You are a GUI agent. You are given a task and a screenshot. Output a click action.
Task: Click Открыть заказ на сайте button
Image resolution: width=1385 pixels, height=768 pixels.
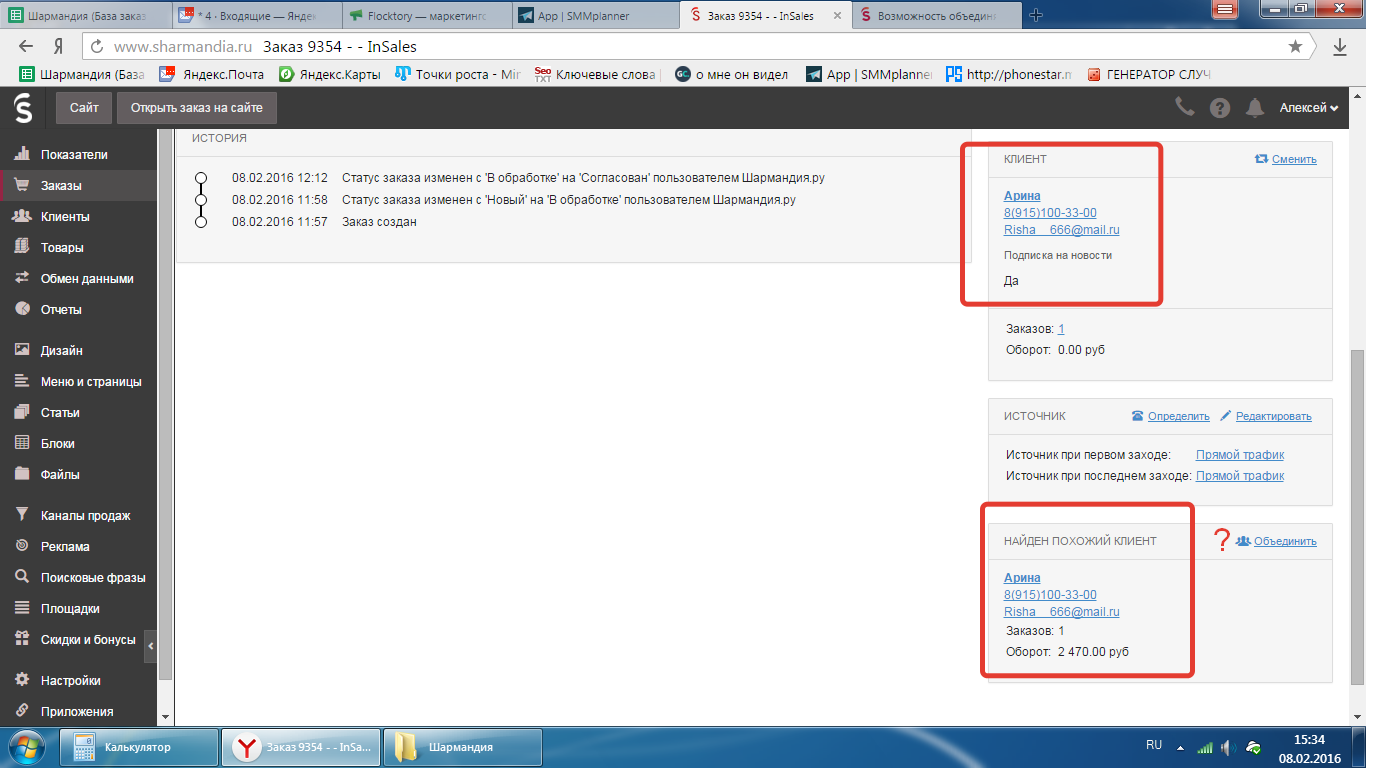(196, 108)
